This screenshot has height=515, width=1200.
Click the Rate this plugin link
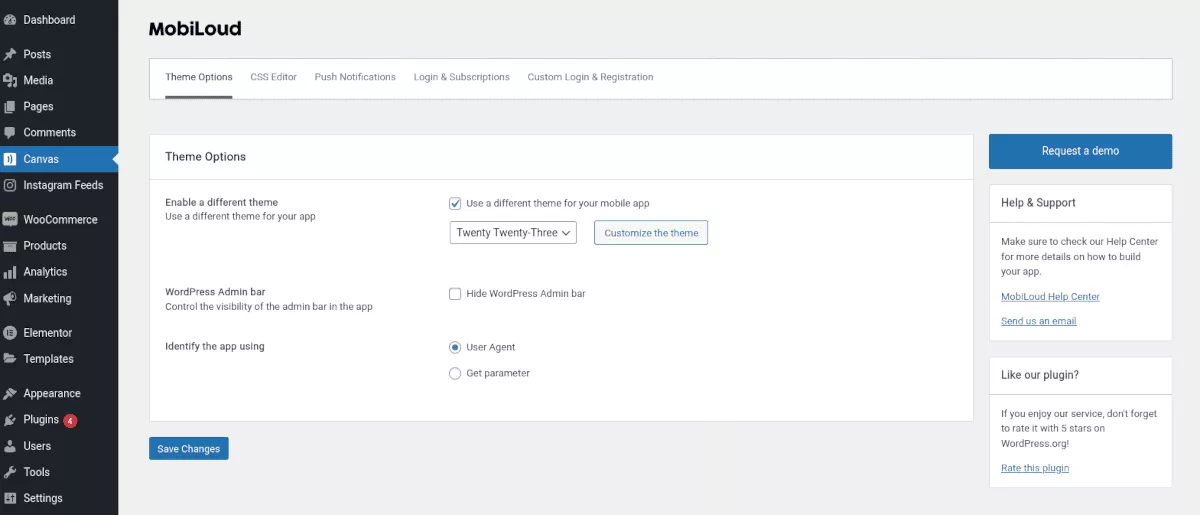[1035, 468]
